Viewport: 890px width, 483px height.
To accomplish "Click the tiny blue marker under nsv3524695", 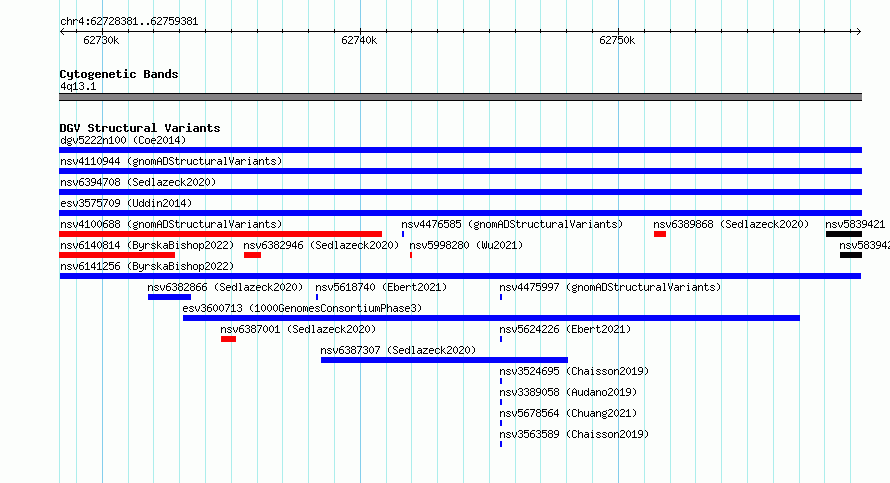I will (501, 381).
